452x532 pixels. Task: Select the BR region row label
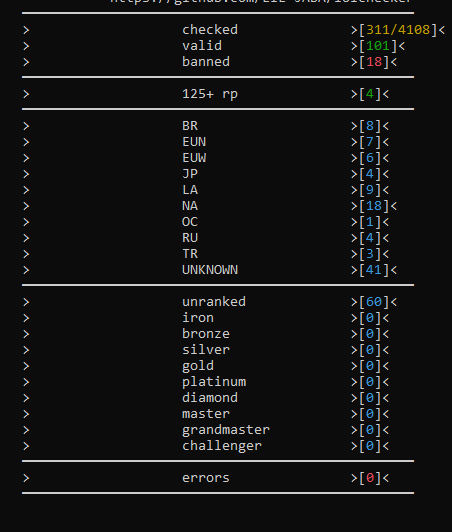[x=190, y=126]
